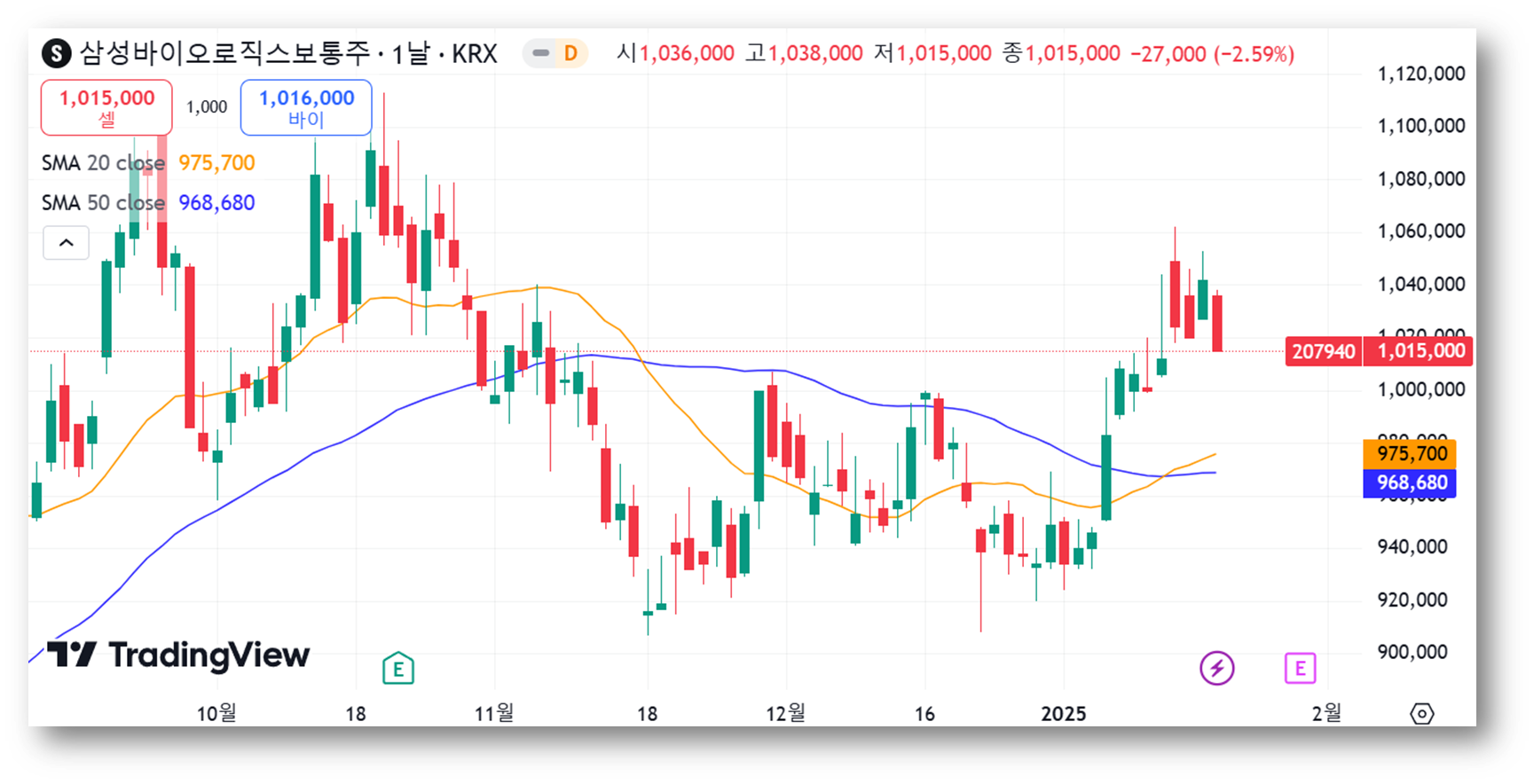Click the SMA 50 value 968,680
The image size is (1534, 784).
(216, 203)
